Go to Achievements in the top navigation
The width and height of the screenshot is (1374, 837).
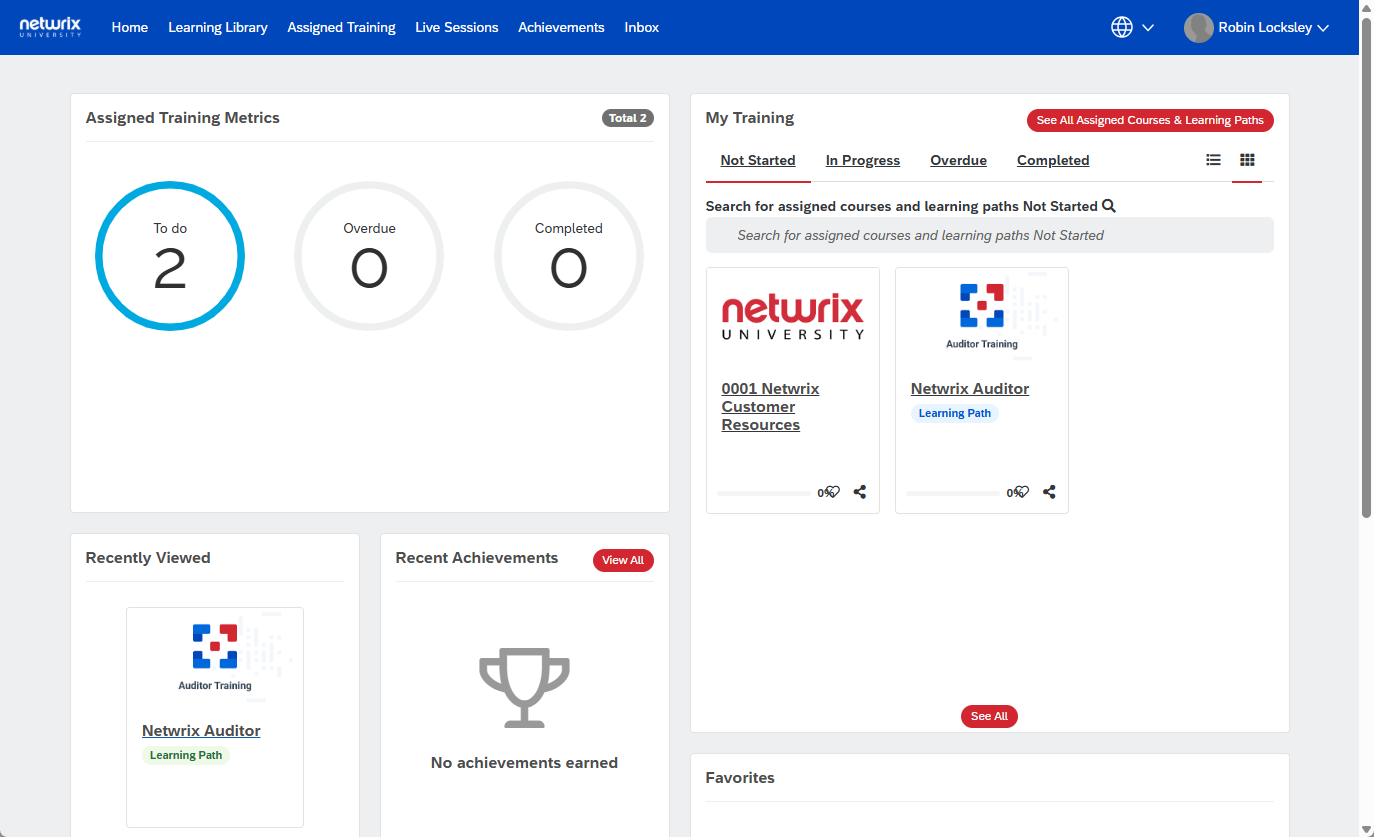point(561,28)
